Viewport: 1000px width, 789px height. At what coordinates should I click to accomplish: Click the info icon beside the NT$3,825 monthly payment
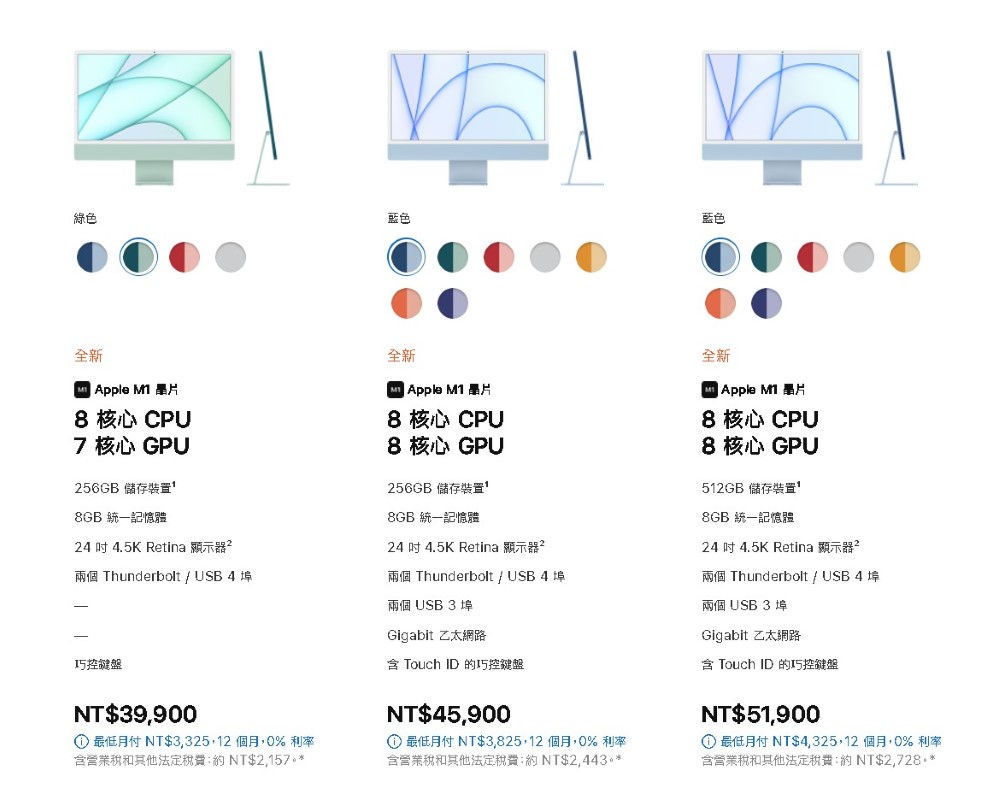coord(394,742)
